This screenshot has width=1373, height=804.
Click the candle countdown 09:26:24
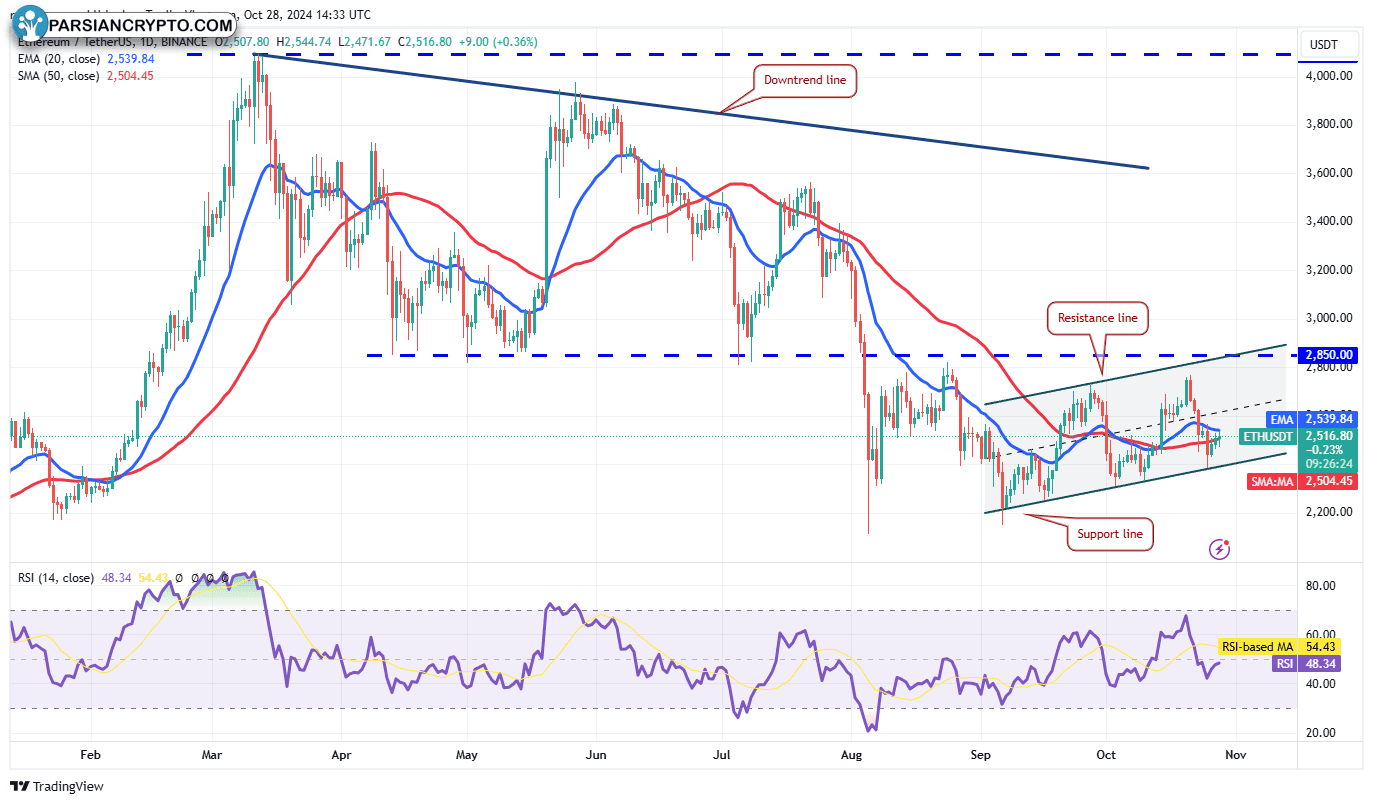click(1329, 464)
